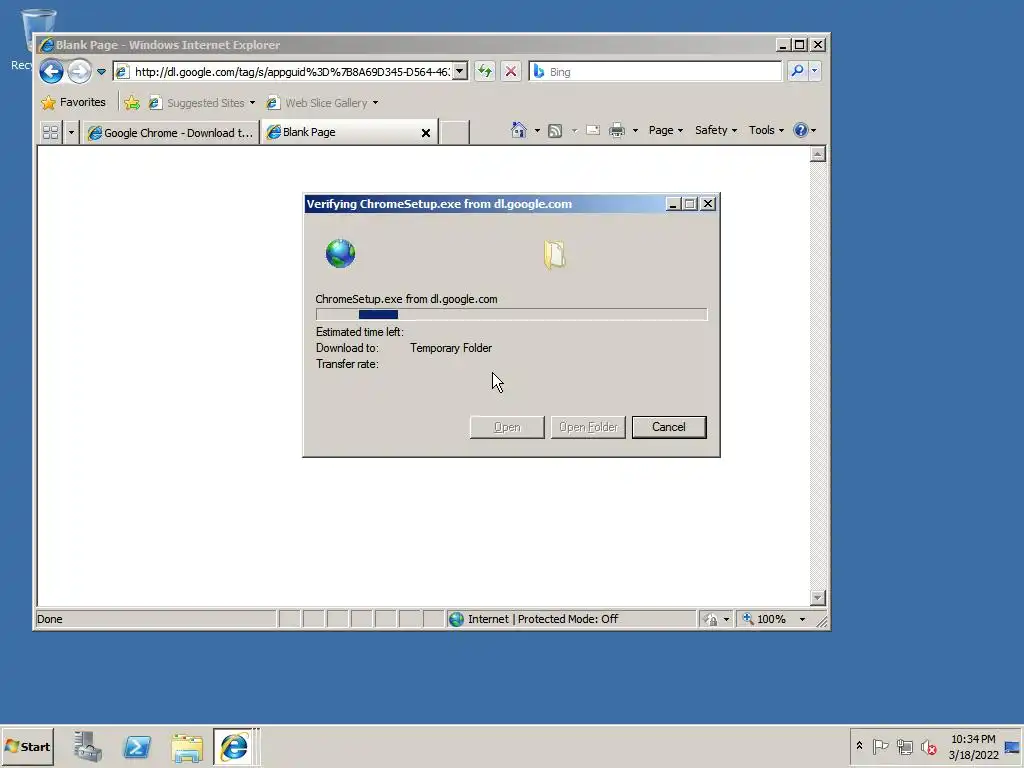The image size is (1024, 768).
Task: Open the Favorites star button
Action: [74, 103]
